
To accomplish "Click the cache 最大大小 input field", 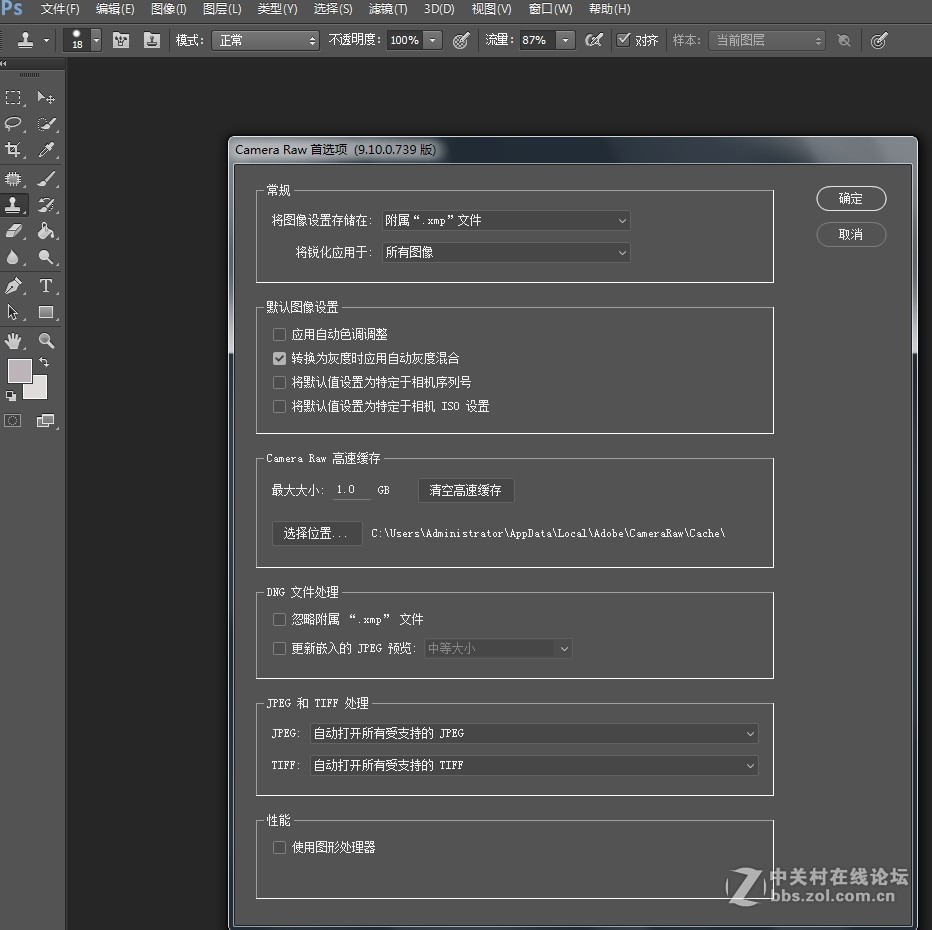I will tap(351, 490).
